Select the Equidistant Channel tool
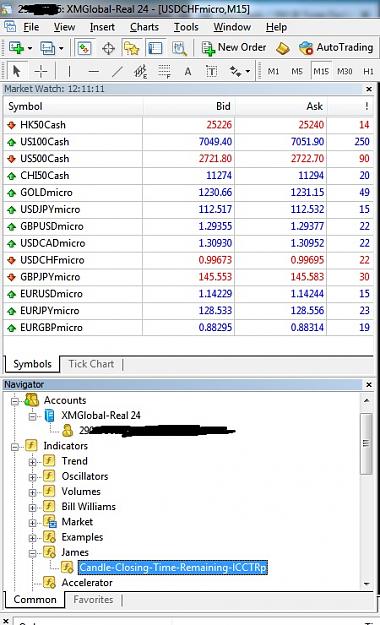Screen dimensions: 380x625 coord(140,71)
